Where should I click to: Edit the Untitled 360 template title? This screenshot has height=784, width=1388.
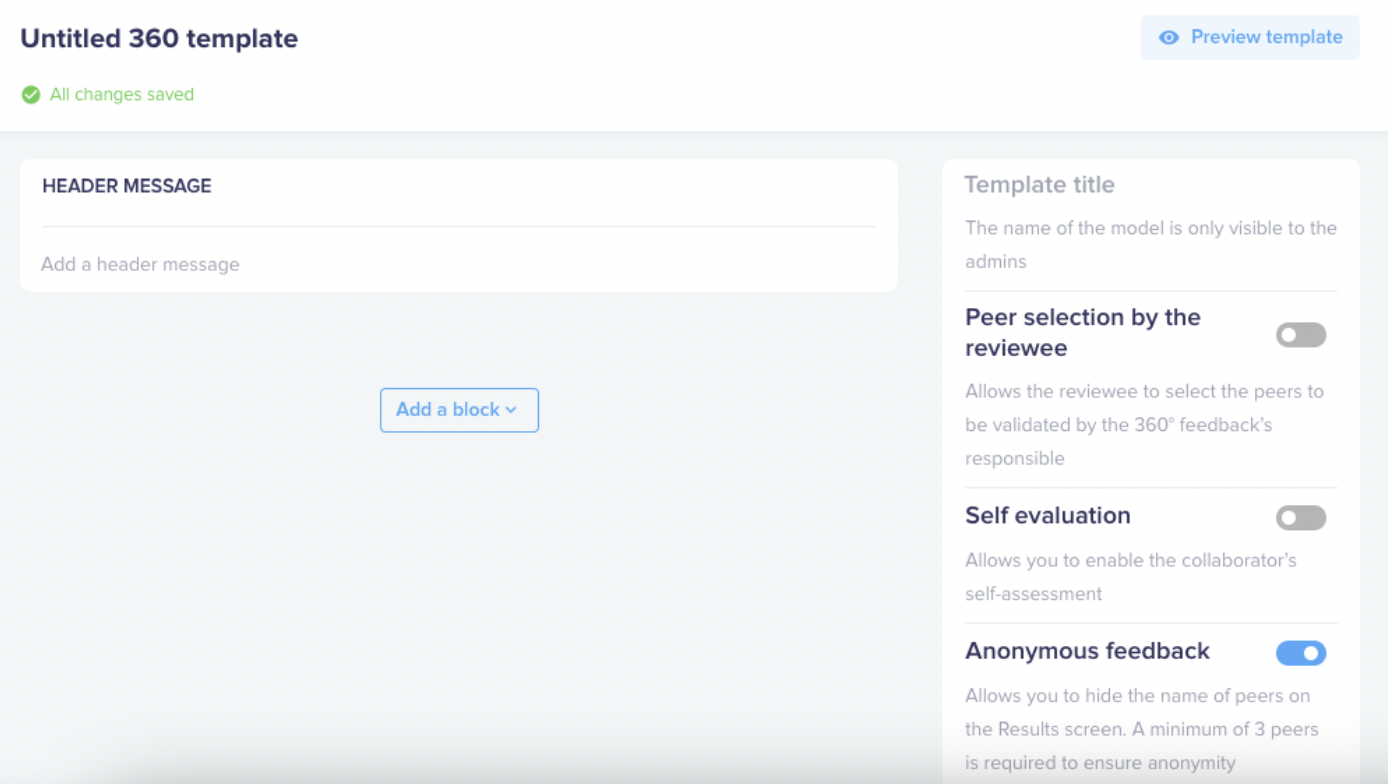pos(159,39)
